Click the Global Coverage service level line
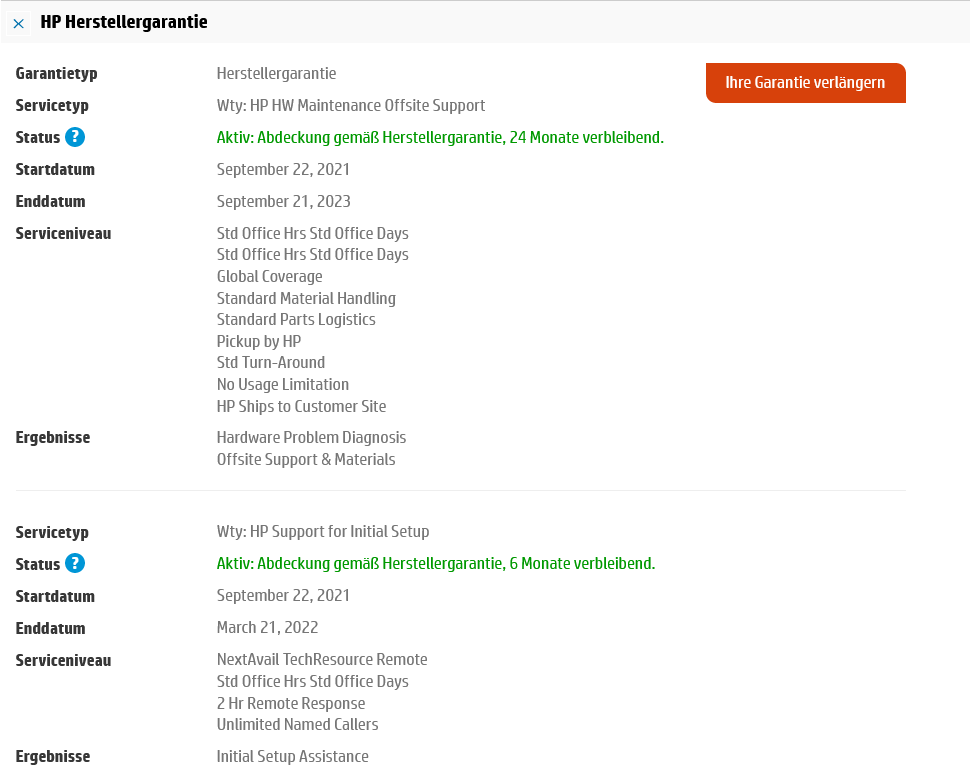Screen dimensions: 970x774 pyautogui.click(x=269, y=276)
